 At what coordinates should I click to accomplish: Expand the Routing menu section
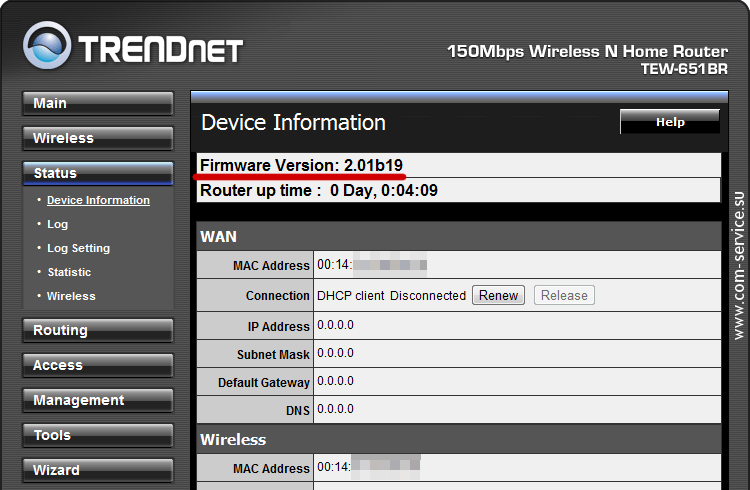point(98,330)
